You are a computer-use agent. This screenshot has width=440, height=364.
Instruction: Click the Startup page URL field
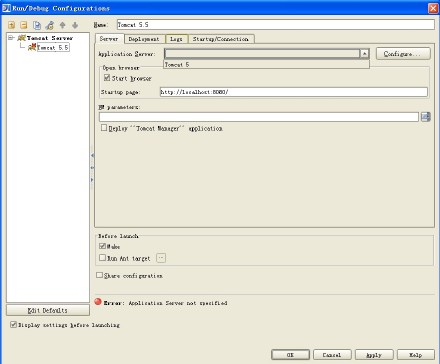[294, 92]
